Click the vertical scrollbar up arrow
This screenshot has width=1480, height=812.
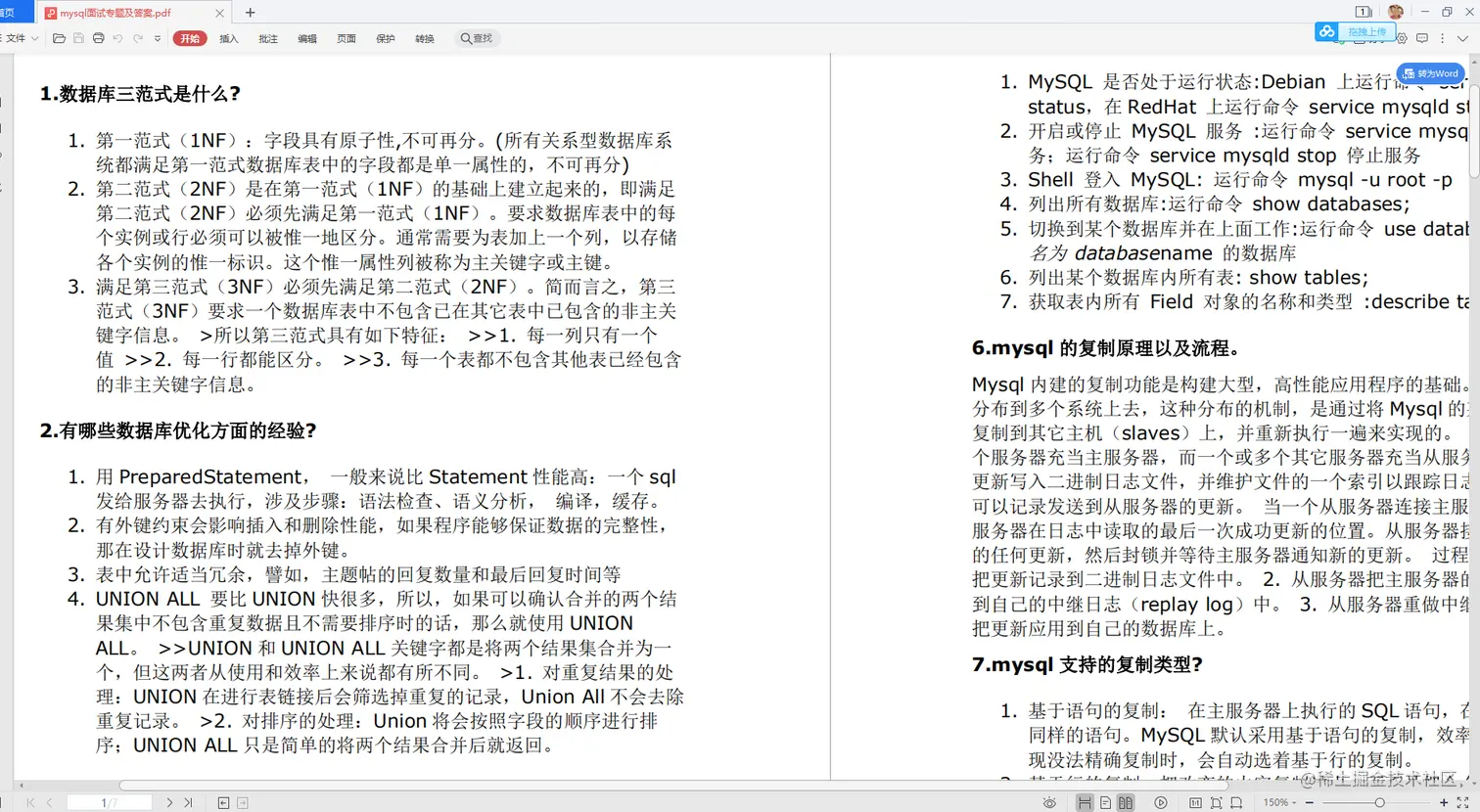coord(1474,61)
